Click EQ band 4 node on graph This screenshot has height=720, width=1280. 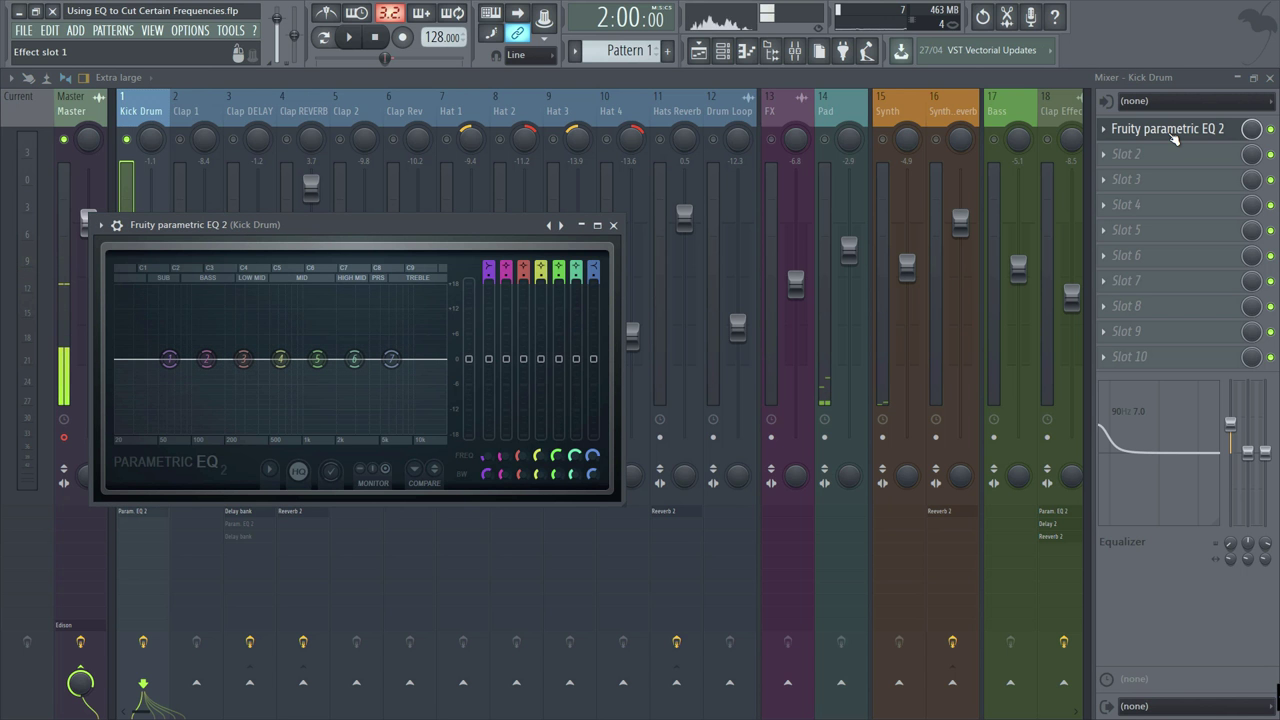click(x=280, y=359)
